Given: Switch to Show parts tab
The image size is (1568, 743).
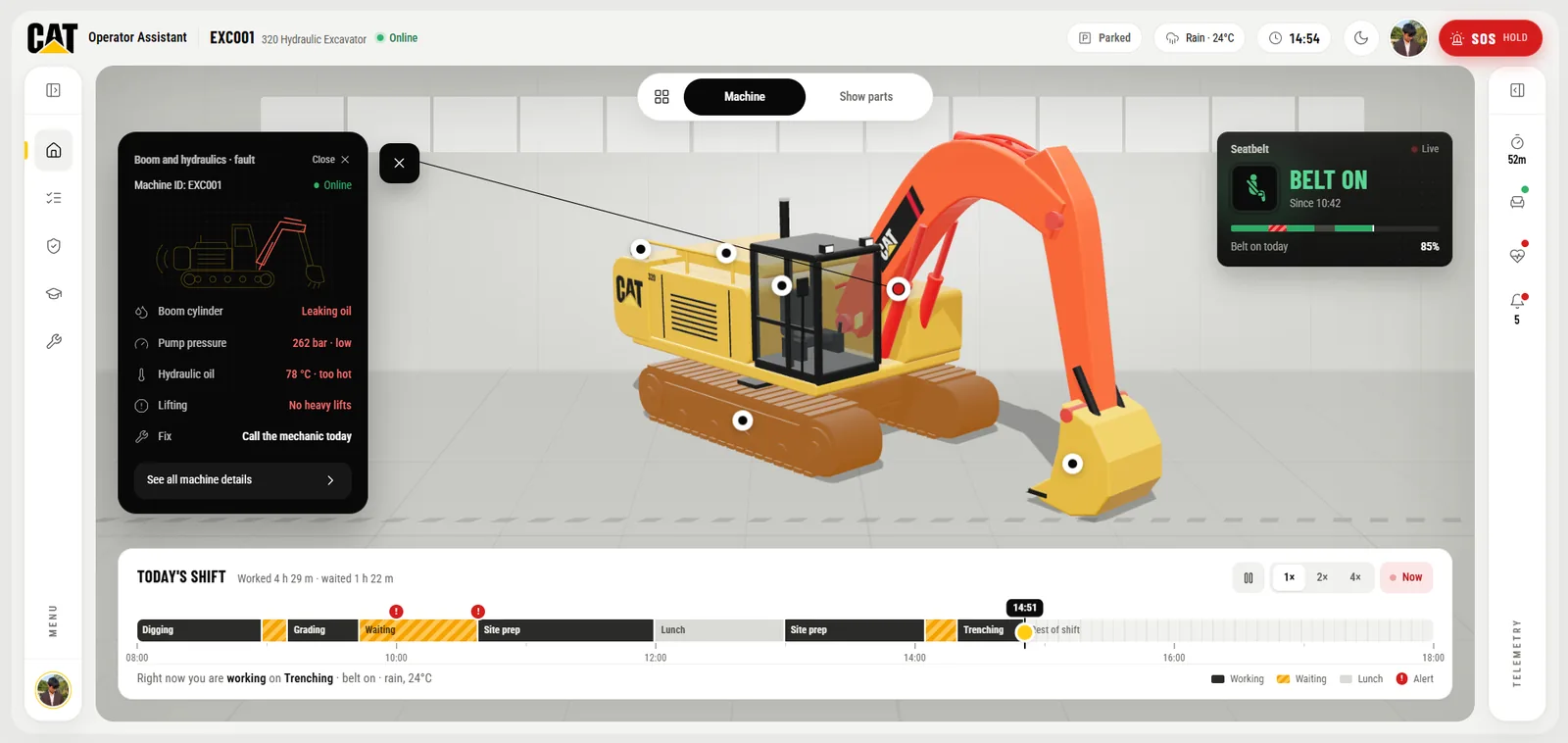Looking at the screenshot, I should [866, 97].
